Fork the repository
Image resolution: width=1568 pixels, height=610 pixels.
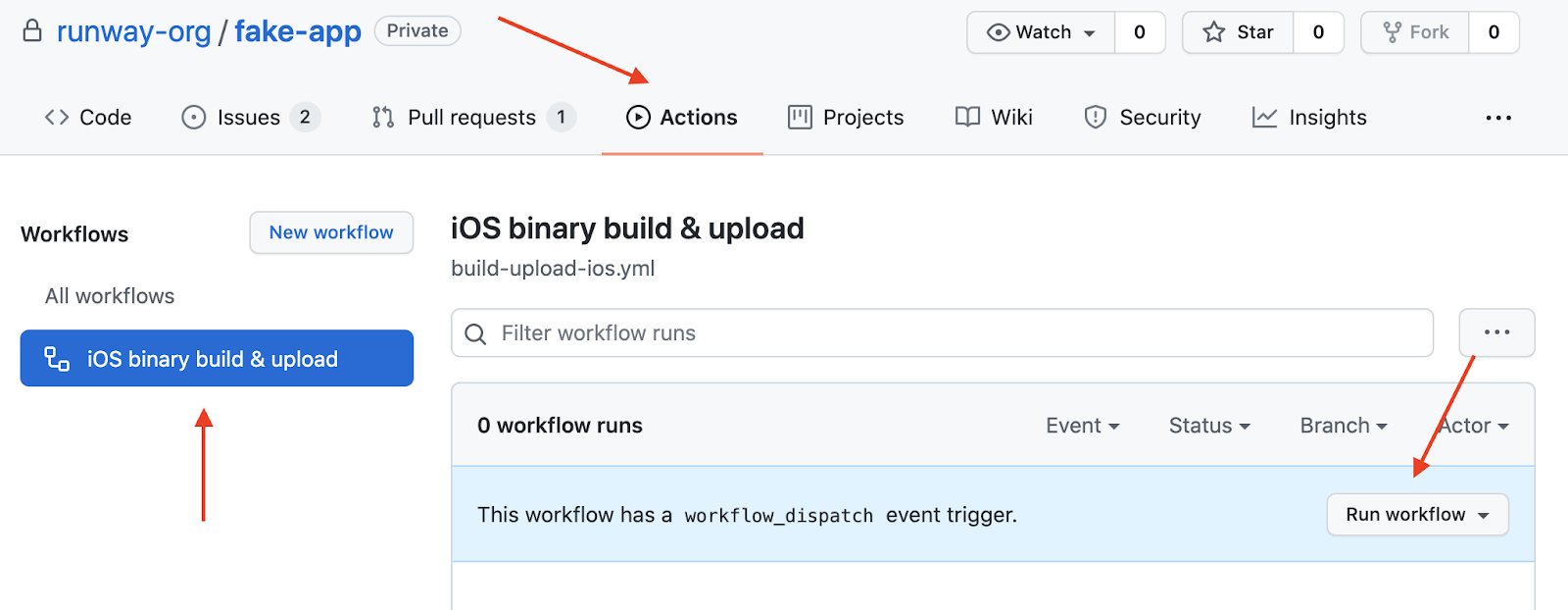click(x=1415, y=32)
